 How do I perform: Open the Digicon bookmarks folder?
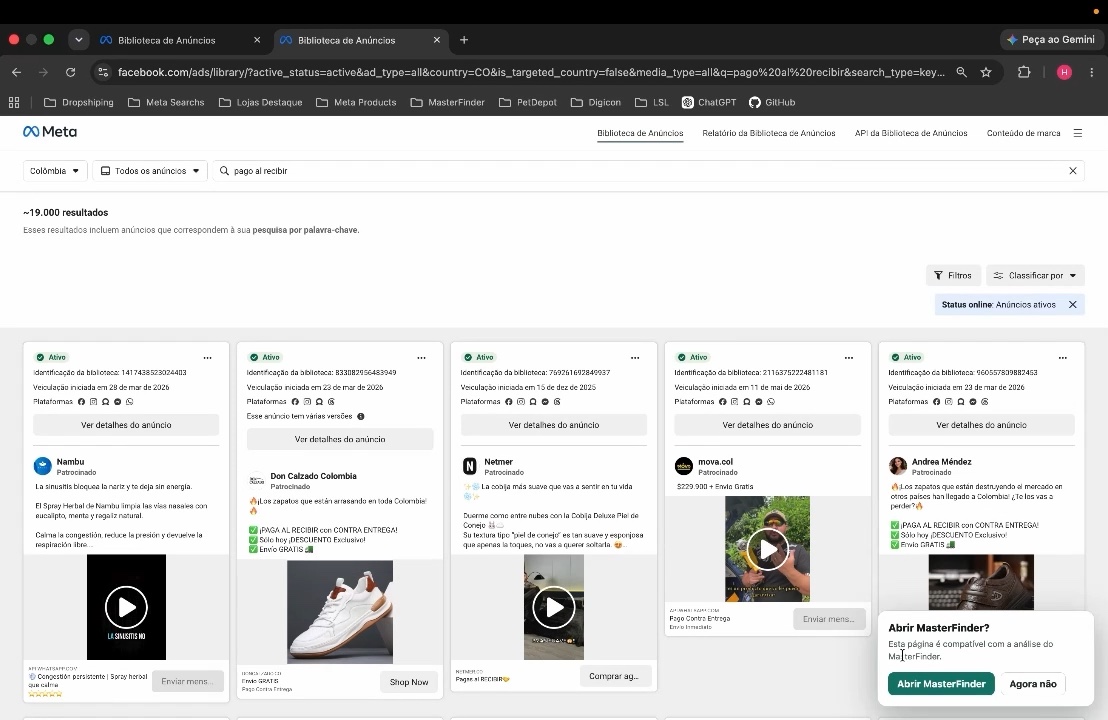596,102
